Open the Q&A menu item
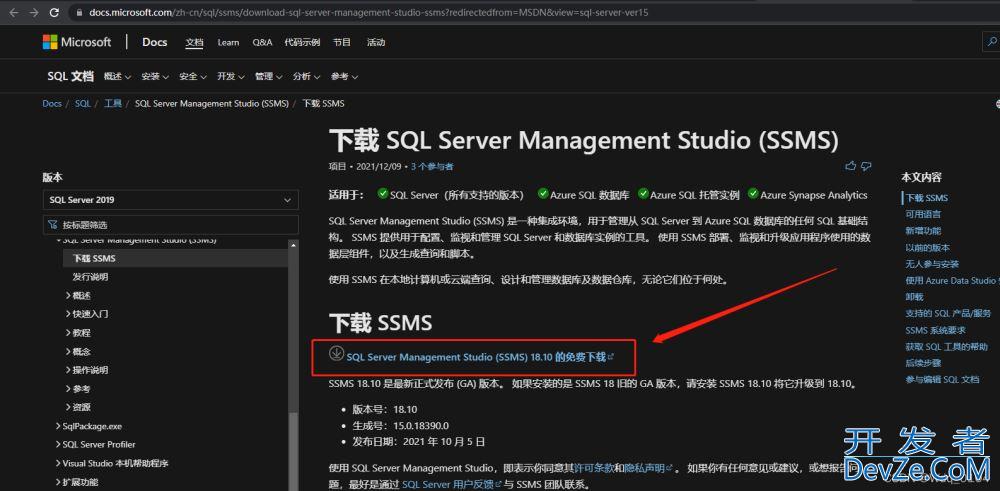 tap(262, 43)
